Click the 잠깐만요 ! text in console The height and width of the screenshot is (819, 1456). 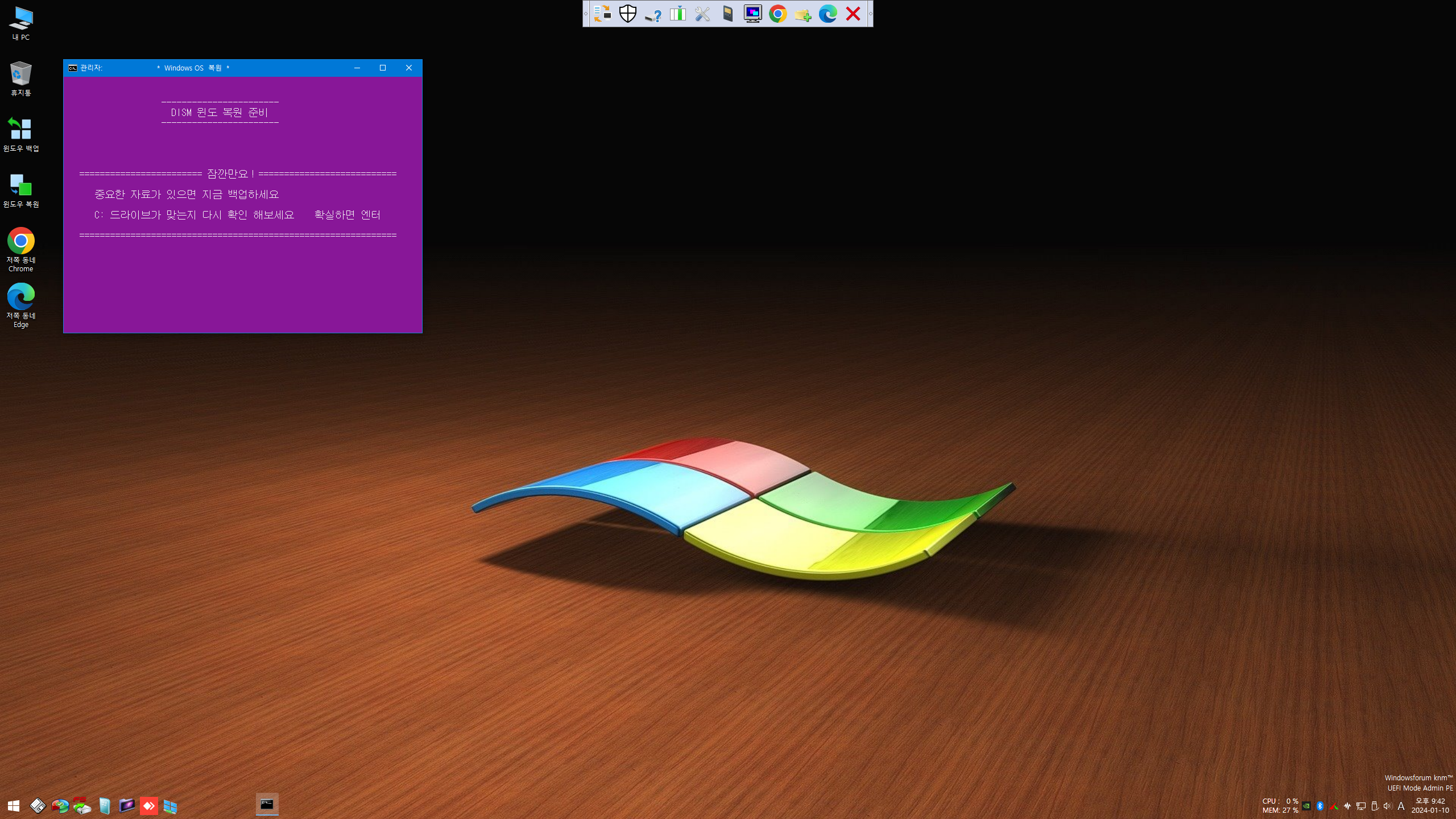tap(230, 173)
